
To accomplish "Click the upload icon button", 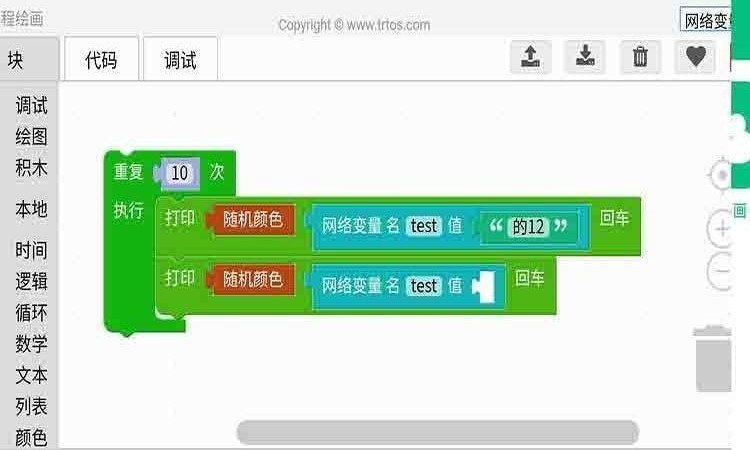I will pyautogui.click(x=530, y=57).
